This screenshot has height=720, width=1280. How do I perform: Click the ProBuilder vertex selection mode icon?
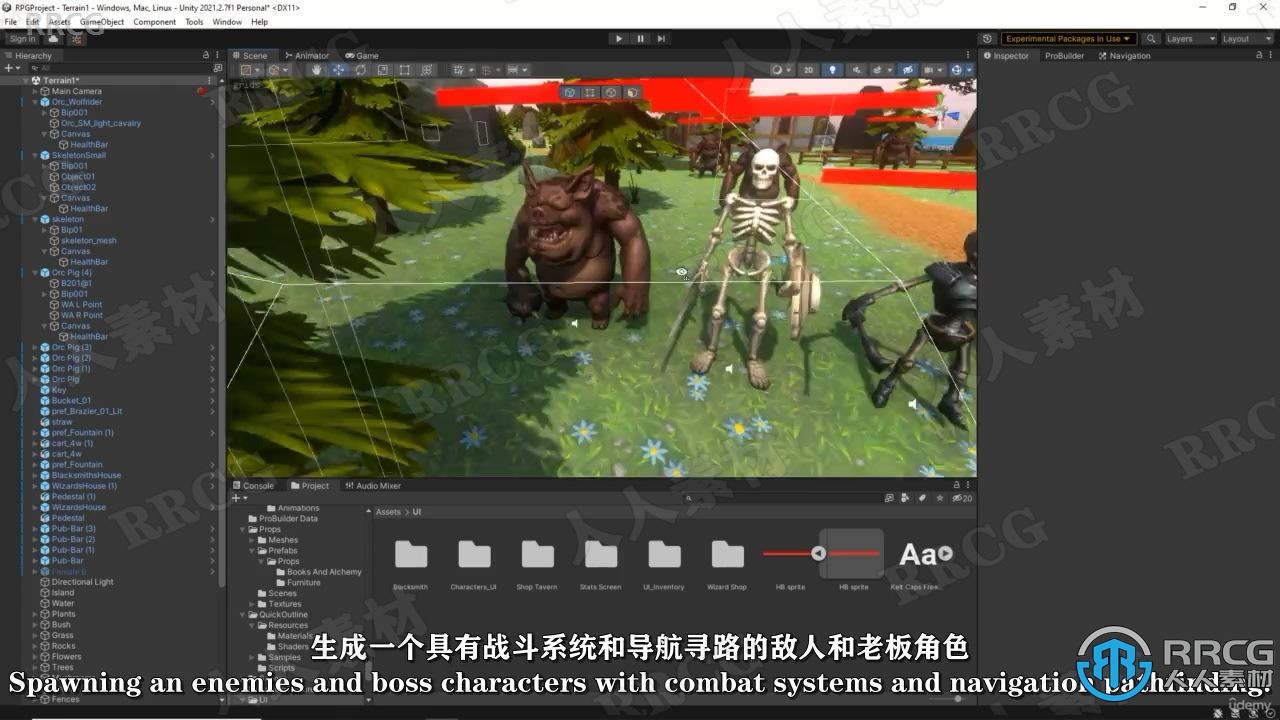click(591, 92)
